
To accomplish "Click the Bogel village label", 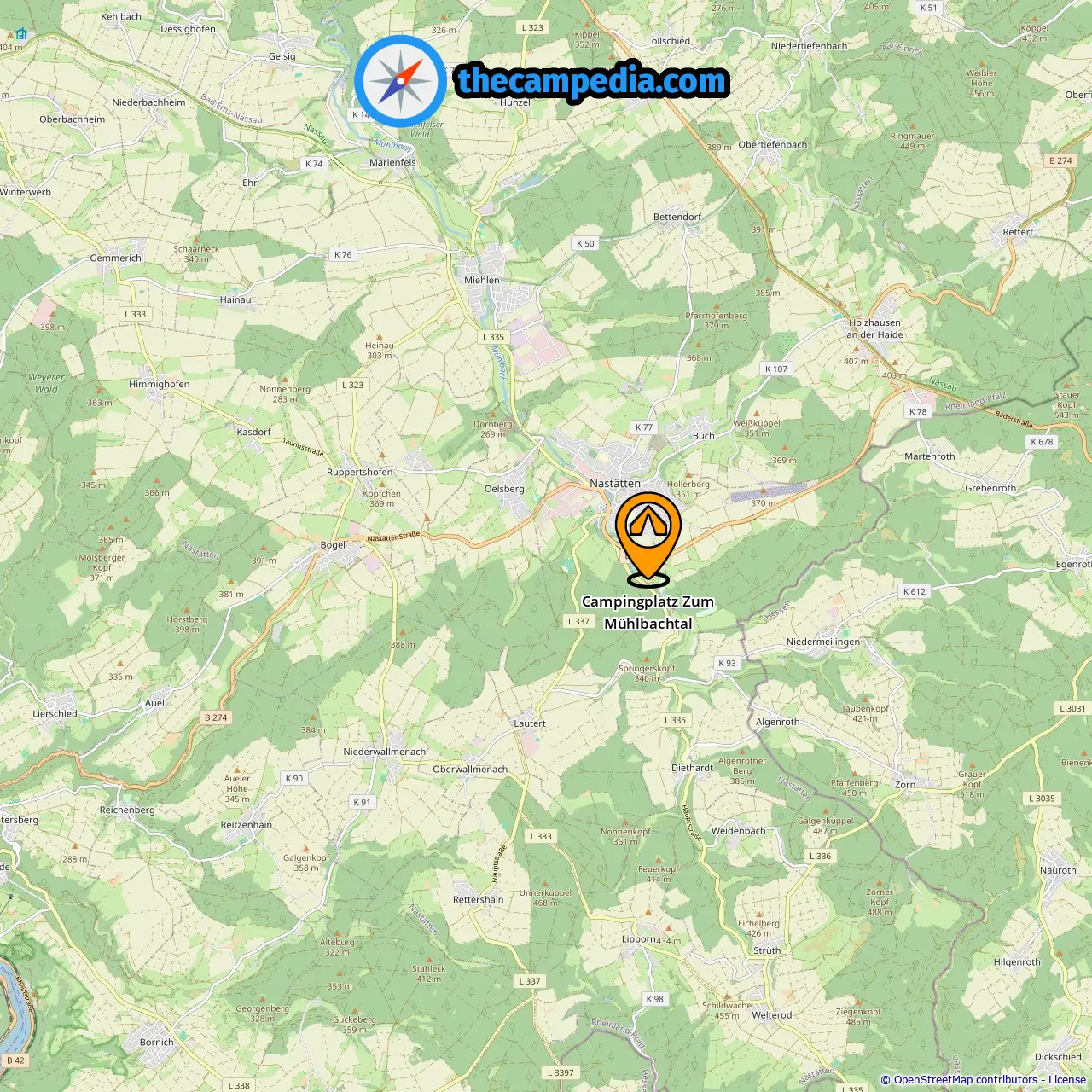I will (333, 545).
